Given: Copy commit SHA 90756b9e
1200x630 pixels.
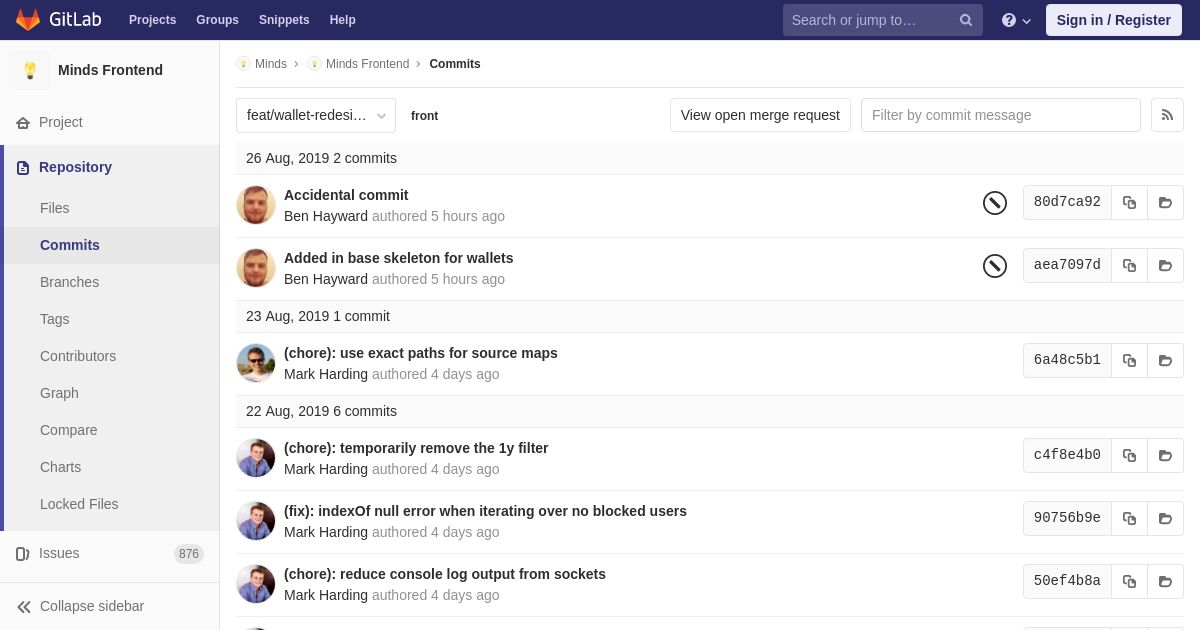Looking at the screenshot, I should (1129, 518).
